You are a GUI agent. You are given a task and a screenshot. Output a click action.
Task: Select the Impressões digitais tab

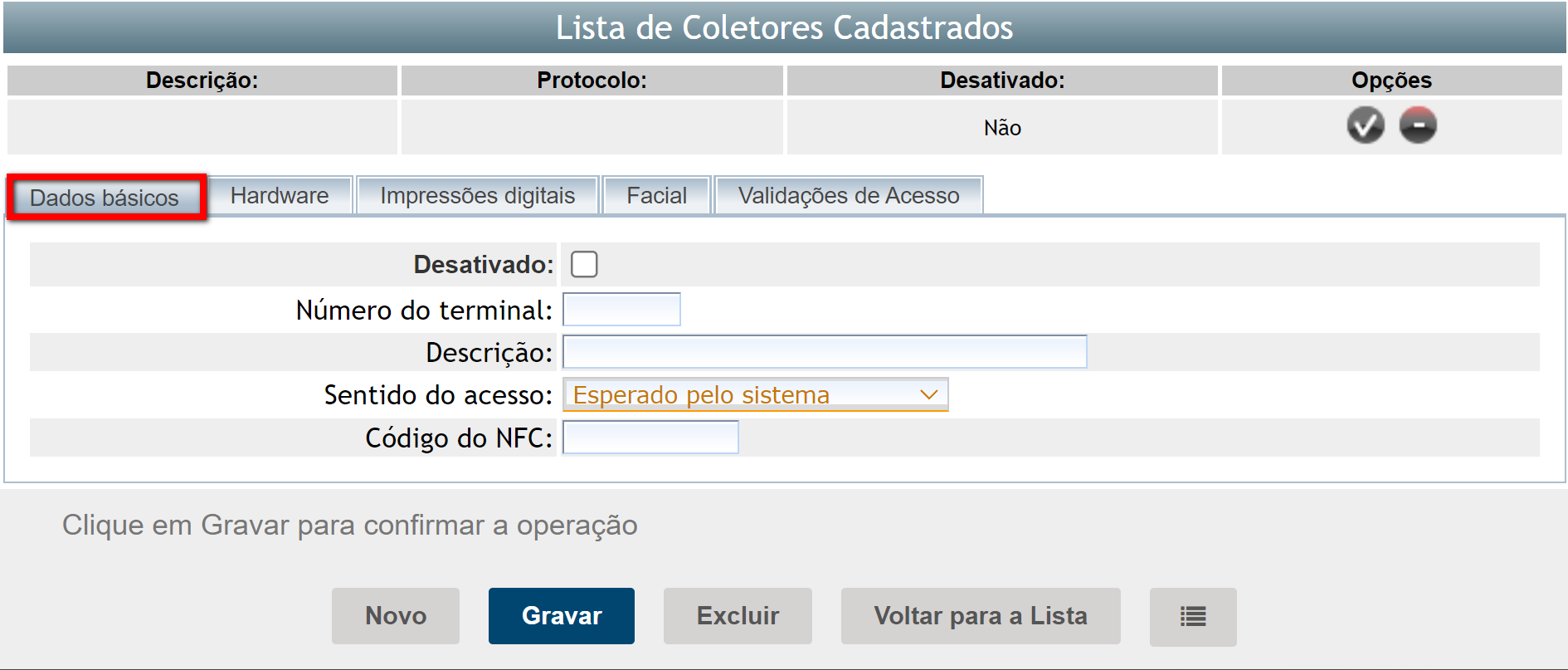pos(477,196)
